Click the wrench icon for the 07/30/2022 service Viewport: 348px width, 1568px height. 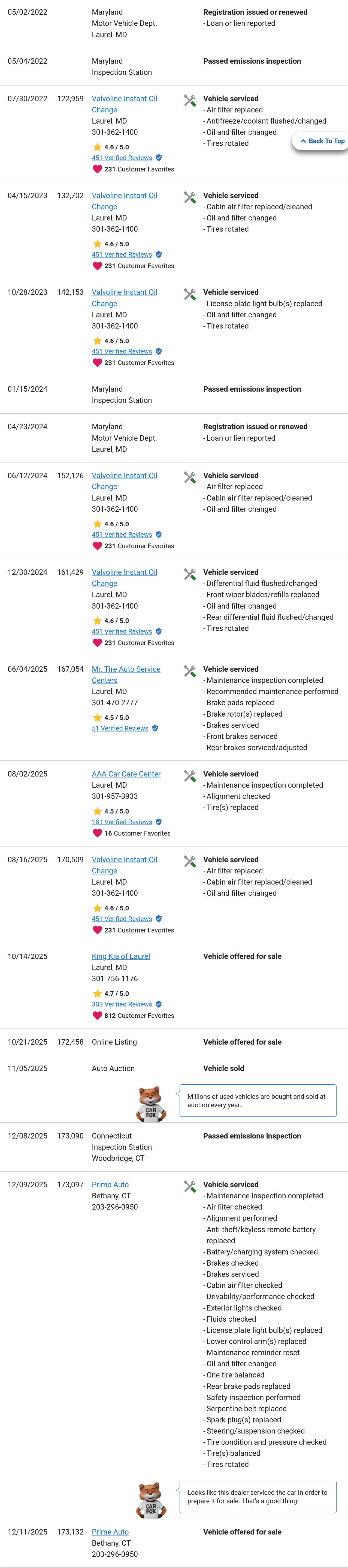click(190, 100)
